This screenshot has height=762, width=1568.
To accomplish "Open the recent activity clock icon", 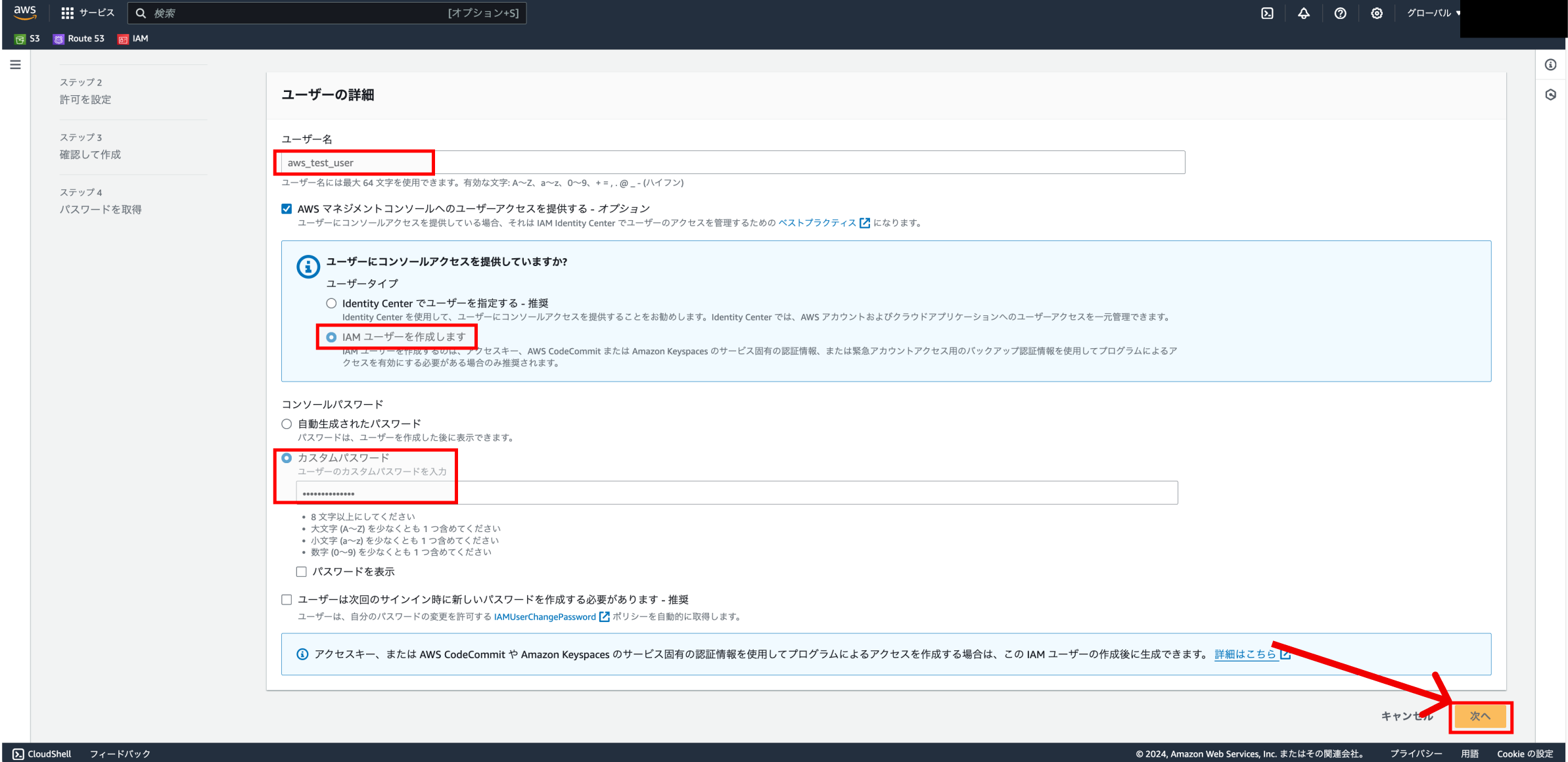I will coord(1551,94).
